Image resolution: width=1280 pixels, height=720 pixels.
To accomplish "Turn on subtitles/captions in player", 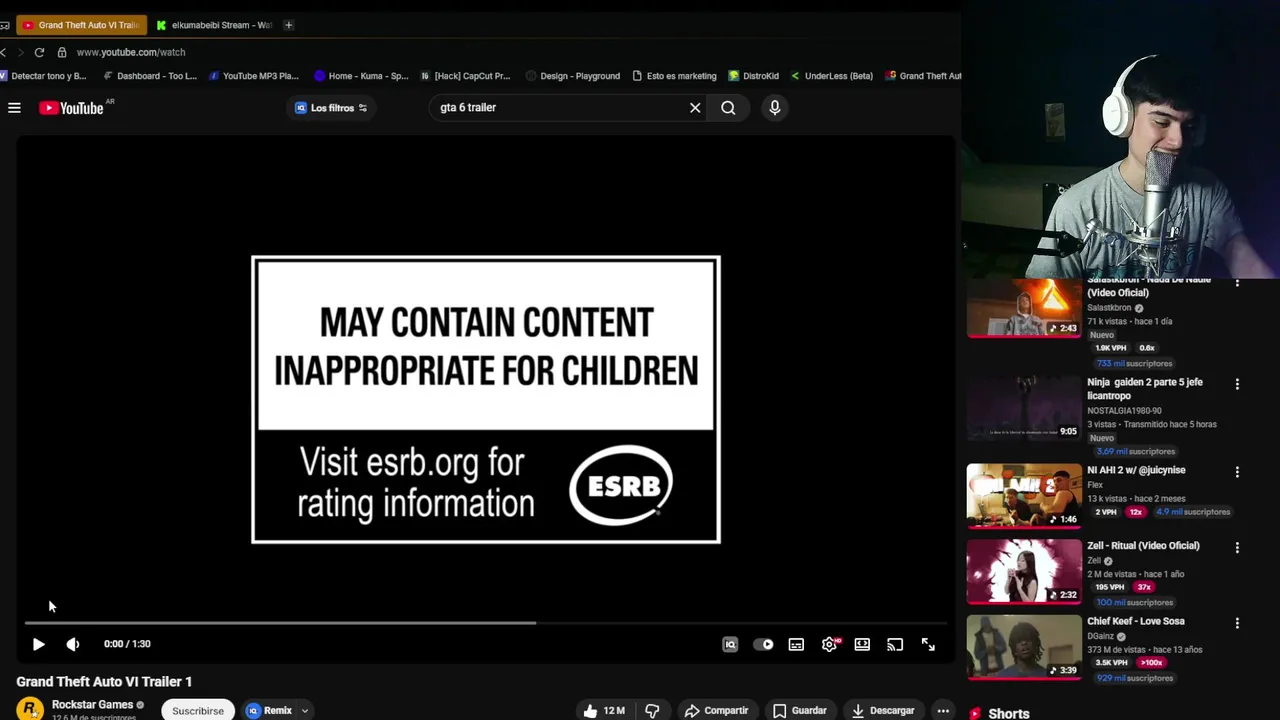I will (x=796, y=645).
